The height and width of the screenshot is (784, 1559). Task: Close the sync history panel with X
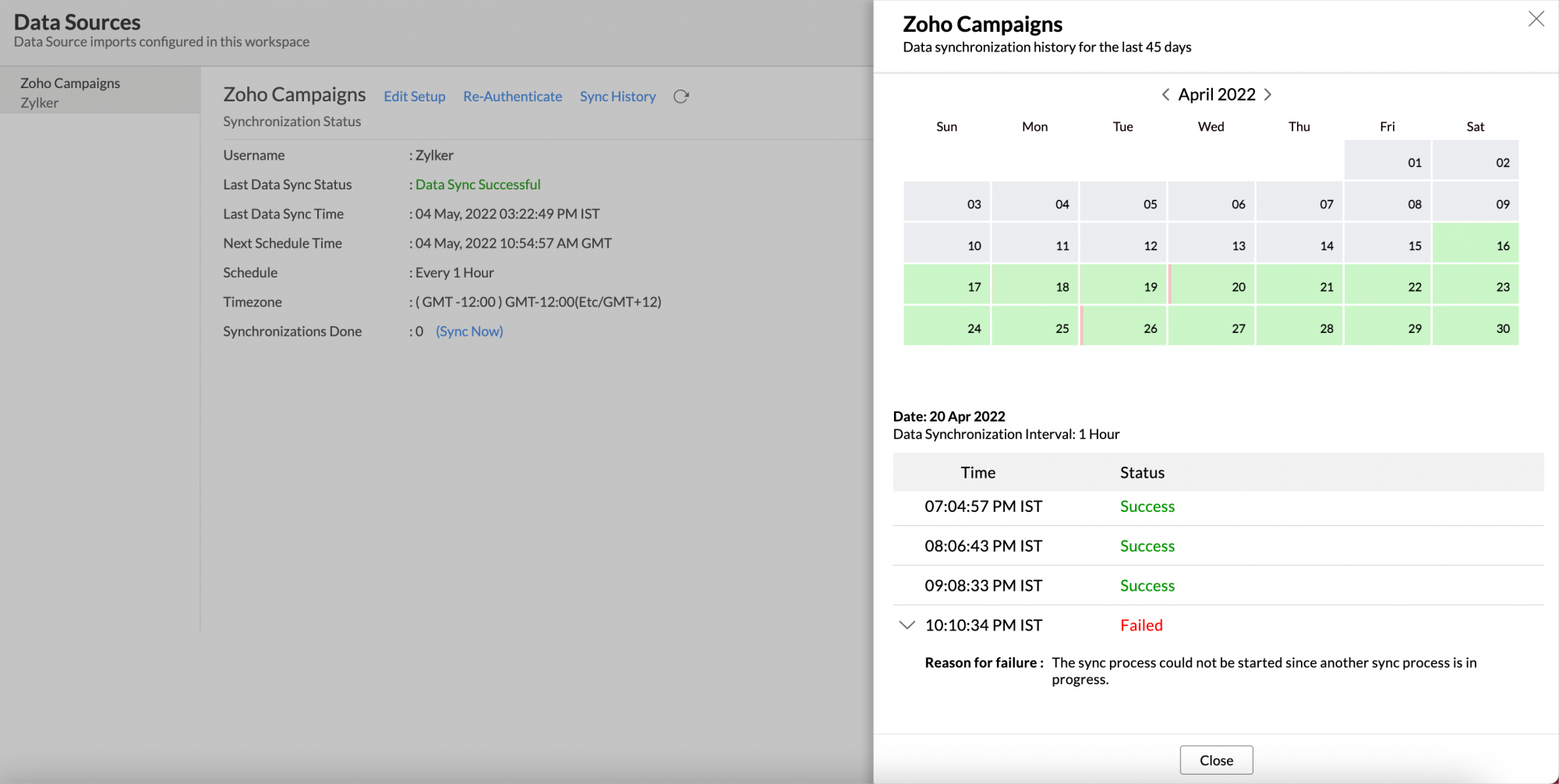click(1536, 19)
